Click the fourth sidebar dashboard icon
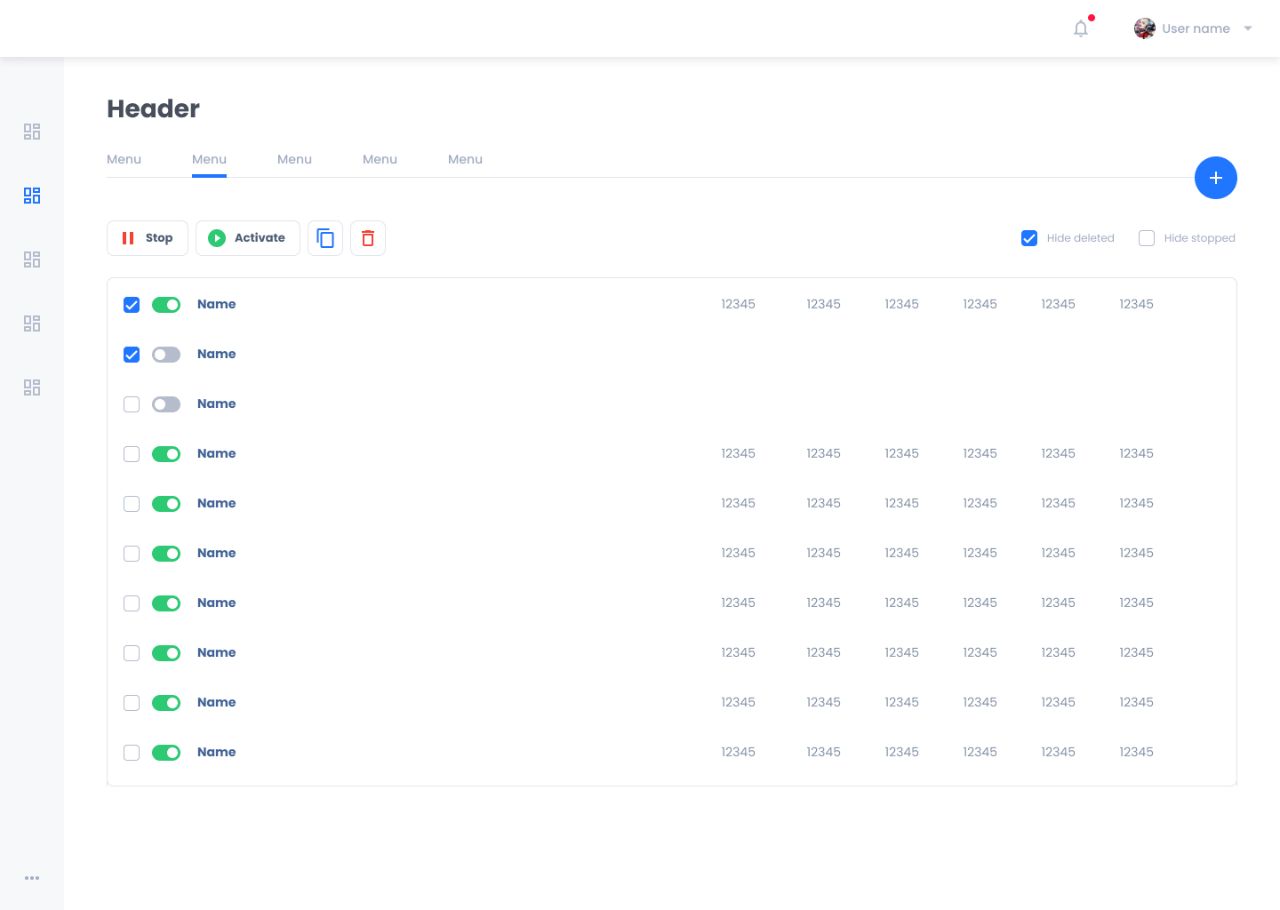This screenshot has width=1280, height=910. [32, 323]
